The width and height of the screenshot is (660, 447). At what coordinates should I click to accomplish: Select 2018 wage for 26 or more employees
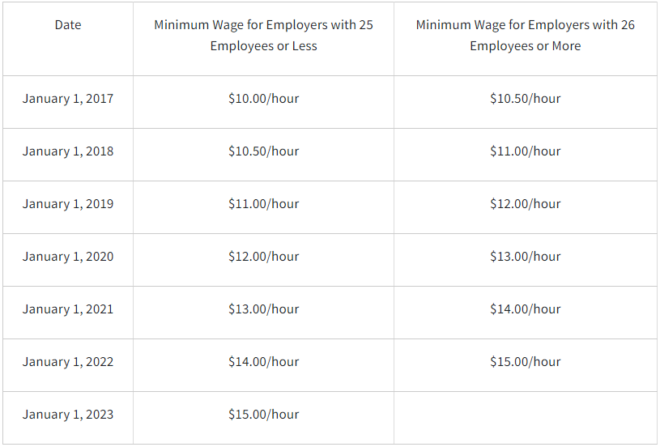[x=525, y=152]
